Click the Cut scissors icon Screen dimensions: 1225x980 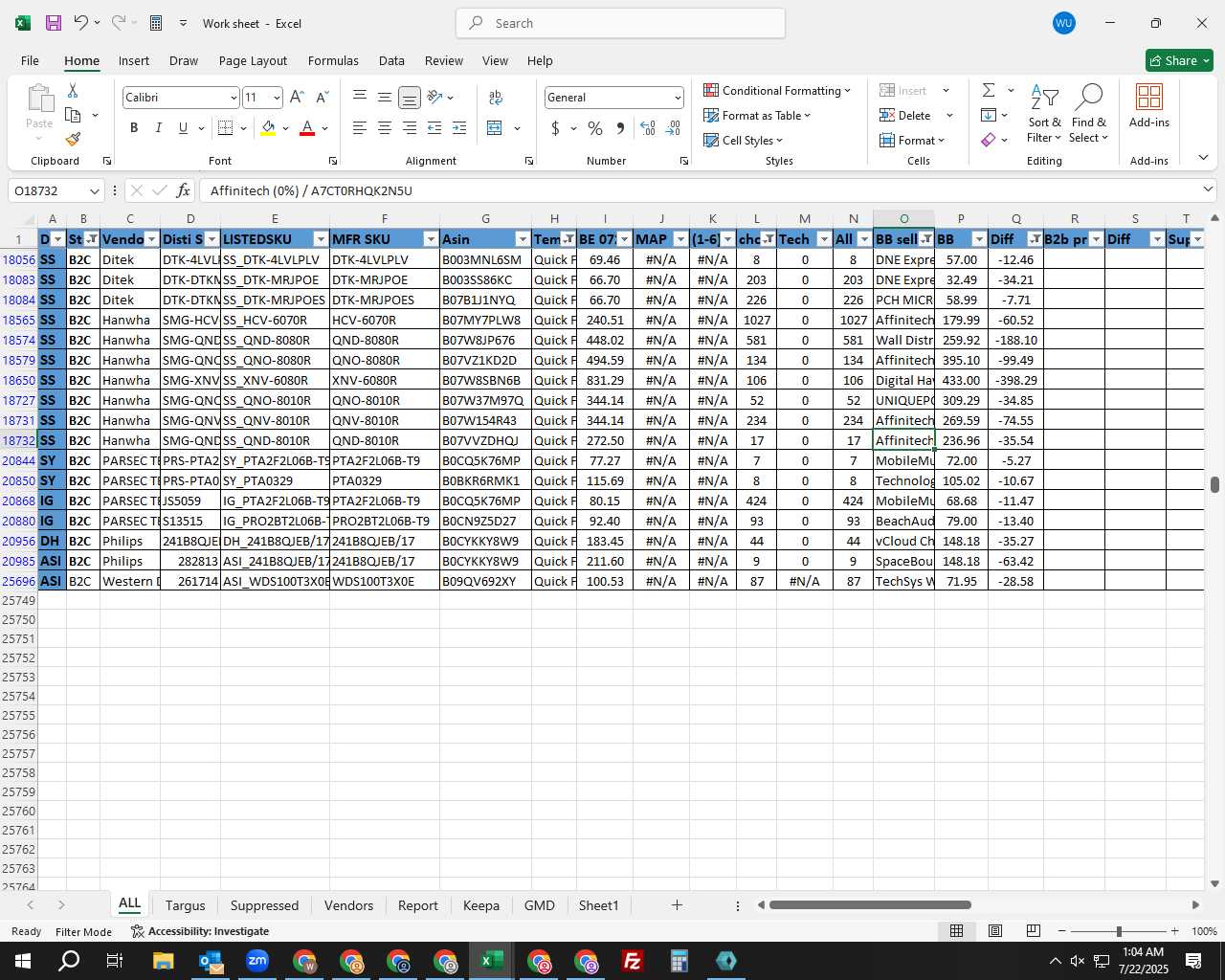pos(73,91)
